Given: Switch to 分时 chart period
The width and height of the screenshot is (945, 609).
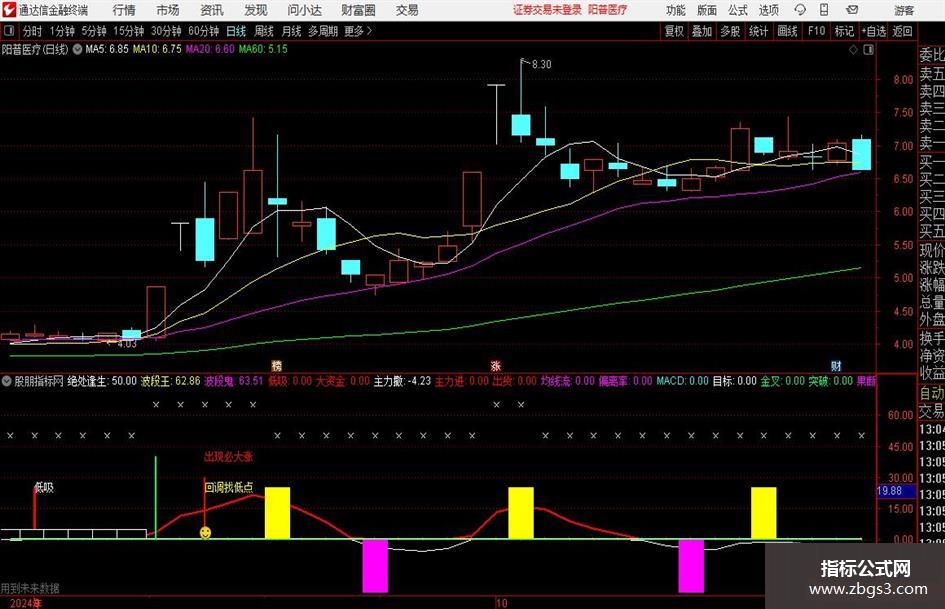Looking at the screenshot, I should 33,31.
